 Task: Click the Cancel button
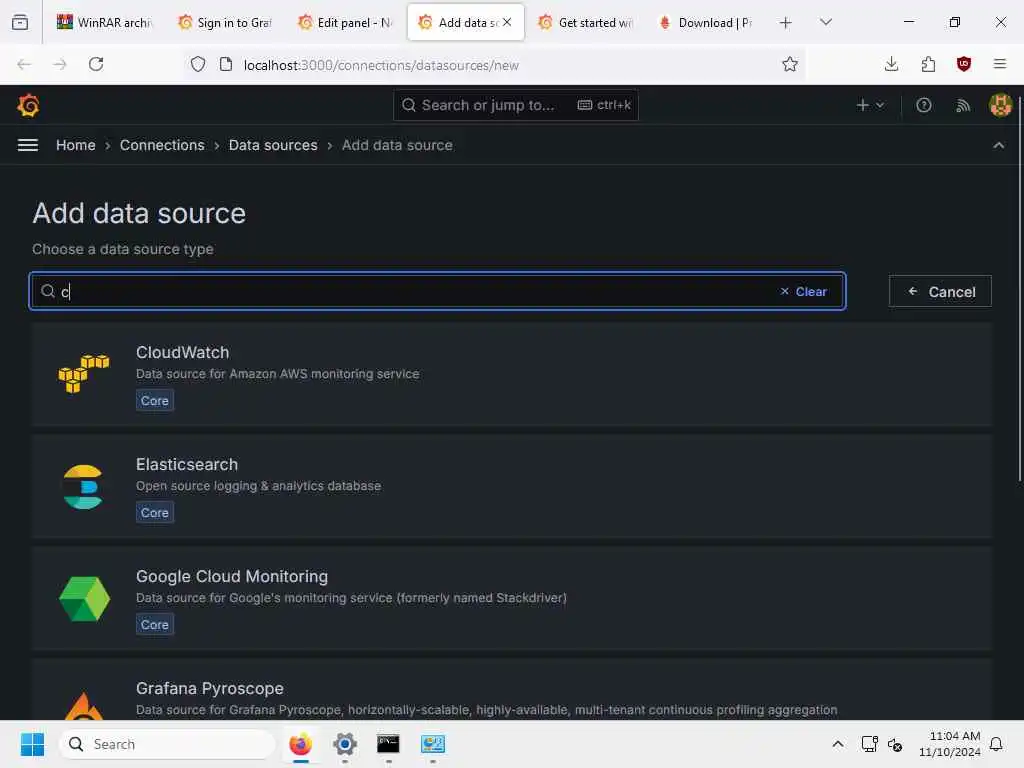[940, 291]
